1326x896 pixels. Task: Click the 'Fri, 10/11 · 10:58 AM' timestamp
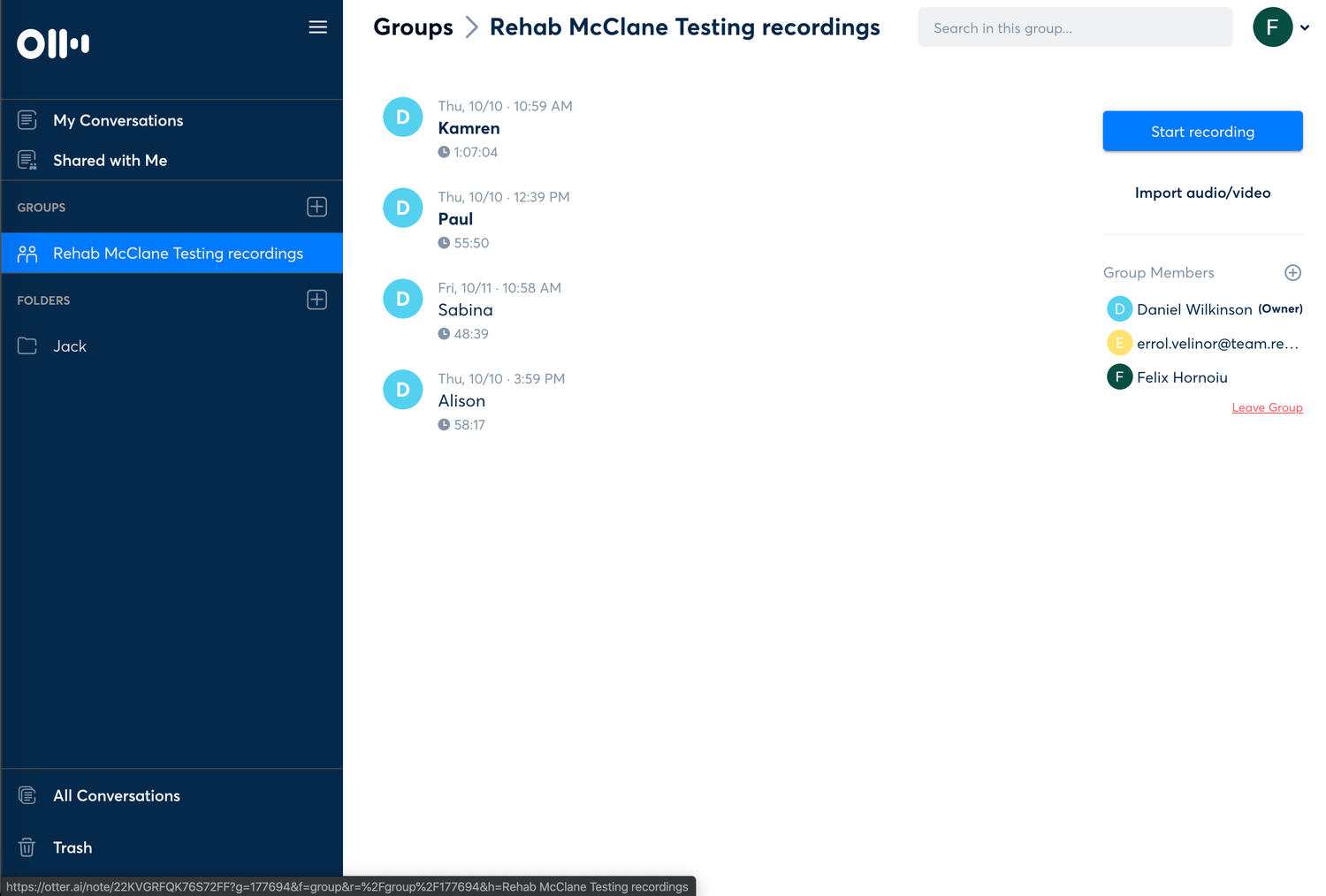499,288
